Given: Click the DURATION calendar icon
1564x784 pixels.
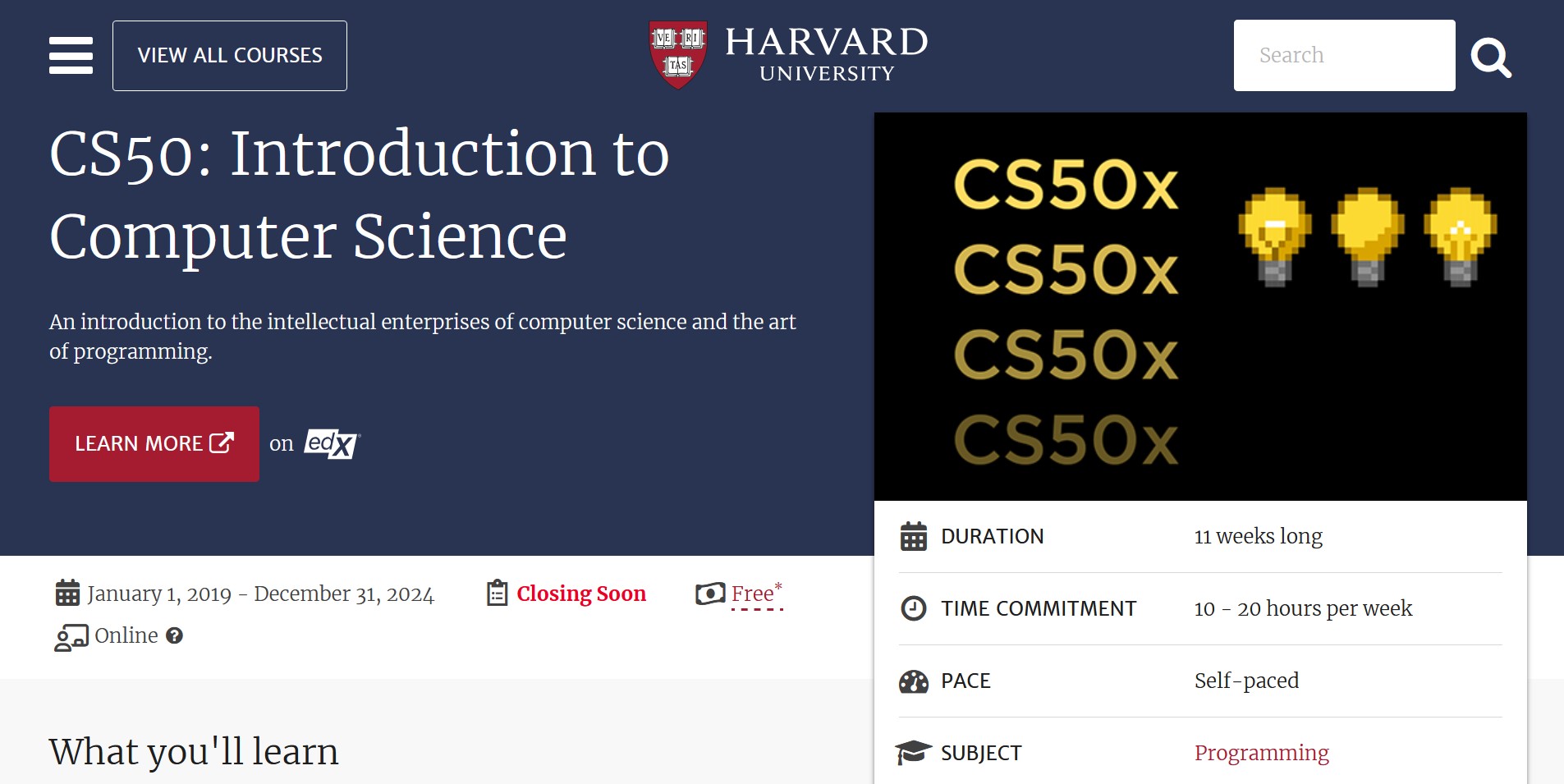Looking at the screenshot, I should 914,535.
